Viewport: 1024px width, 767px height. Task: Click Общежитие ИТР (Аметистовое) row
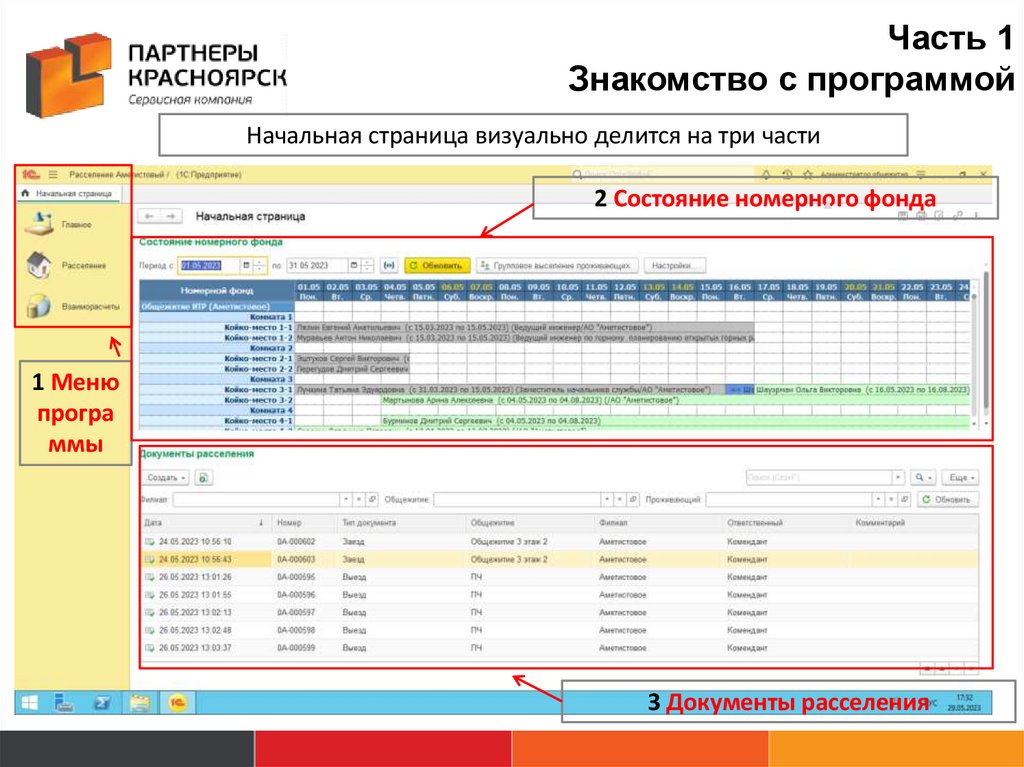[217, 306]
